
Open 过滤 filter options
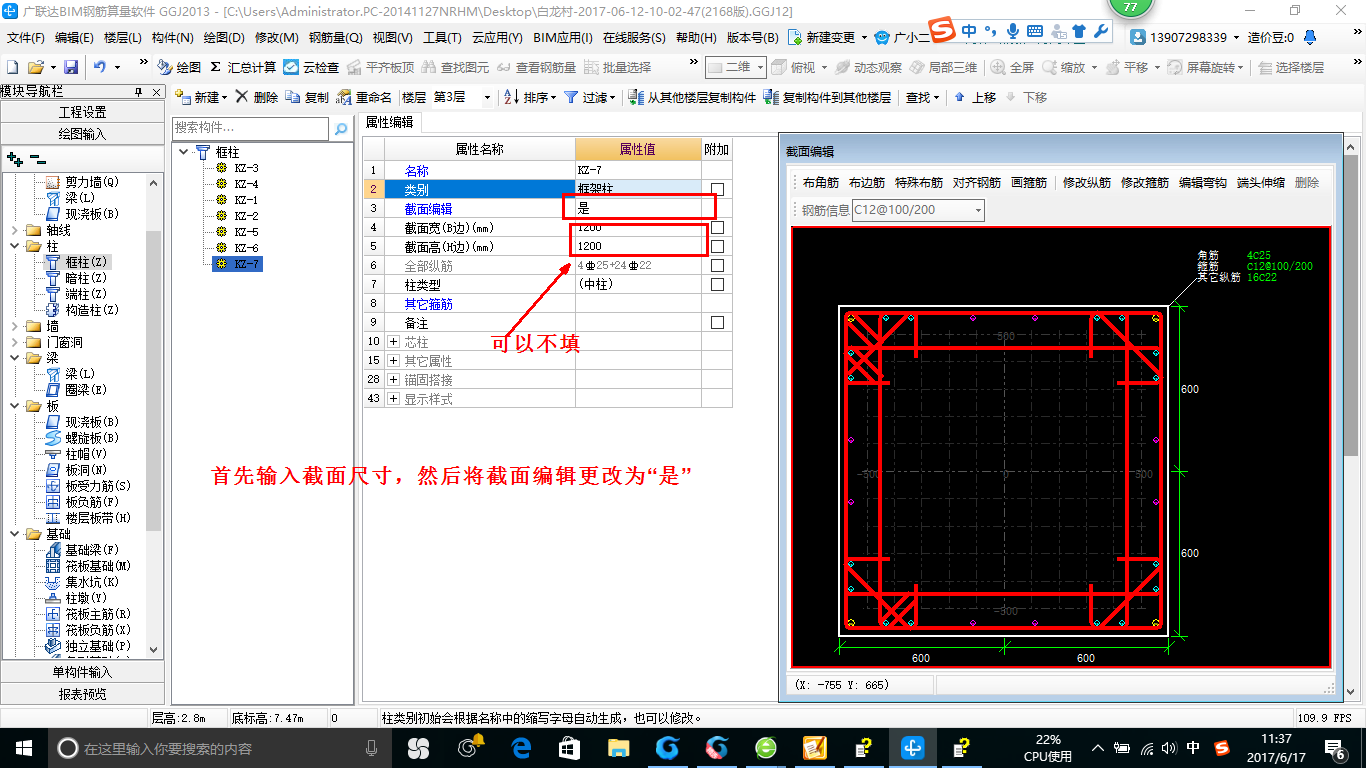pos(591,97)
